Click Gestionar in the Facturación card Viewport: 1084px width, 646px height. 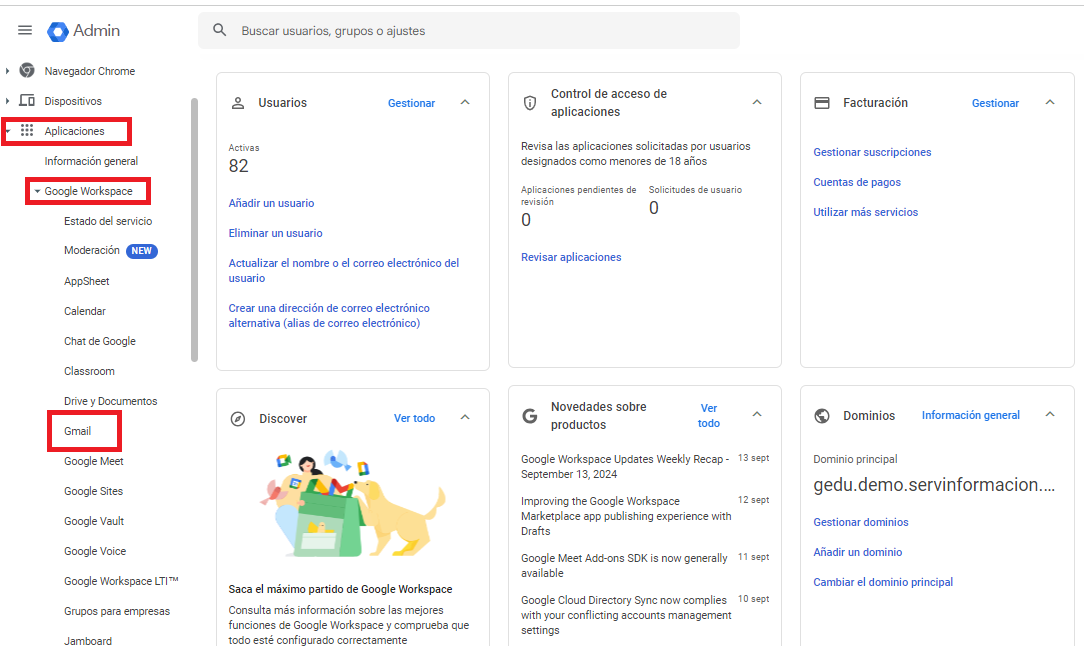pyautogui.click(x=996, y=103)
